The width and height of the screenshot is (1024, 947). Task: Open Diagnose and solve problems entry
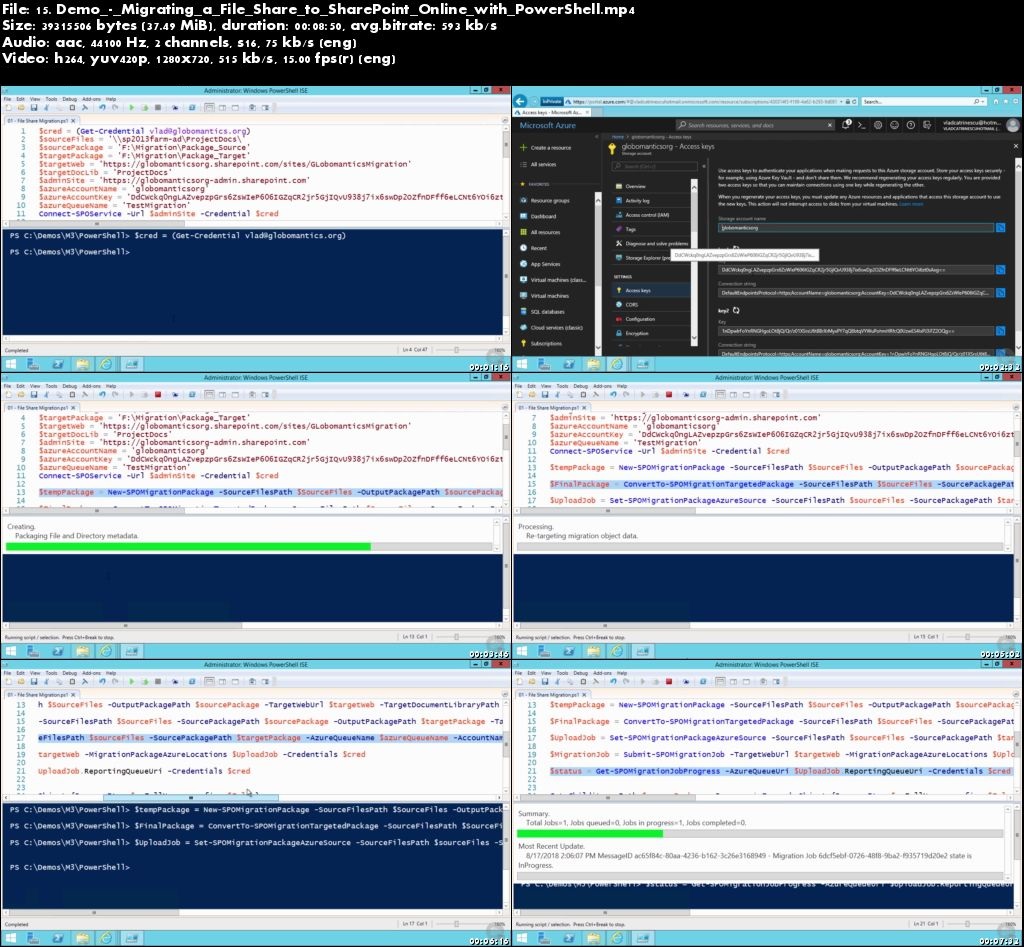click(651, 244)
